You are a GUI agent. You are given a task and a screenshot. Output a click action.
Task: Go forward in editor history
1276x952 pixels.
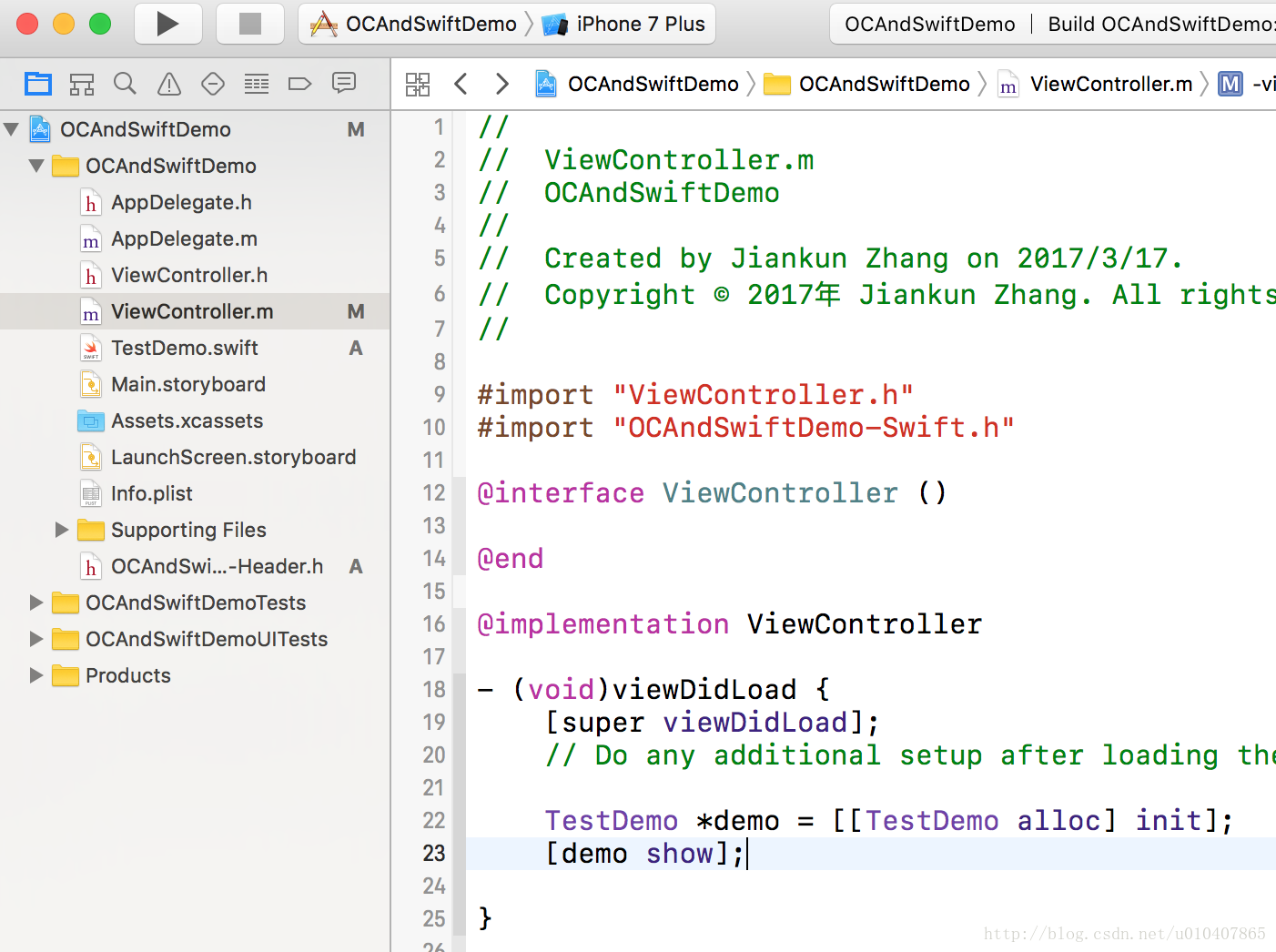coord(501,85)
